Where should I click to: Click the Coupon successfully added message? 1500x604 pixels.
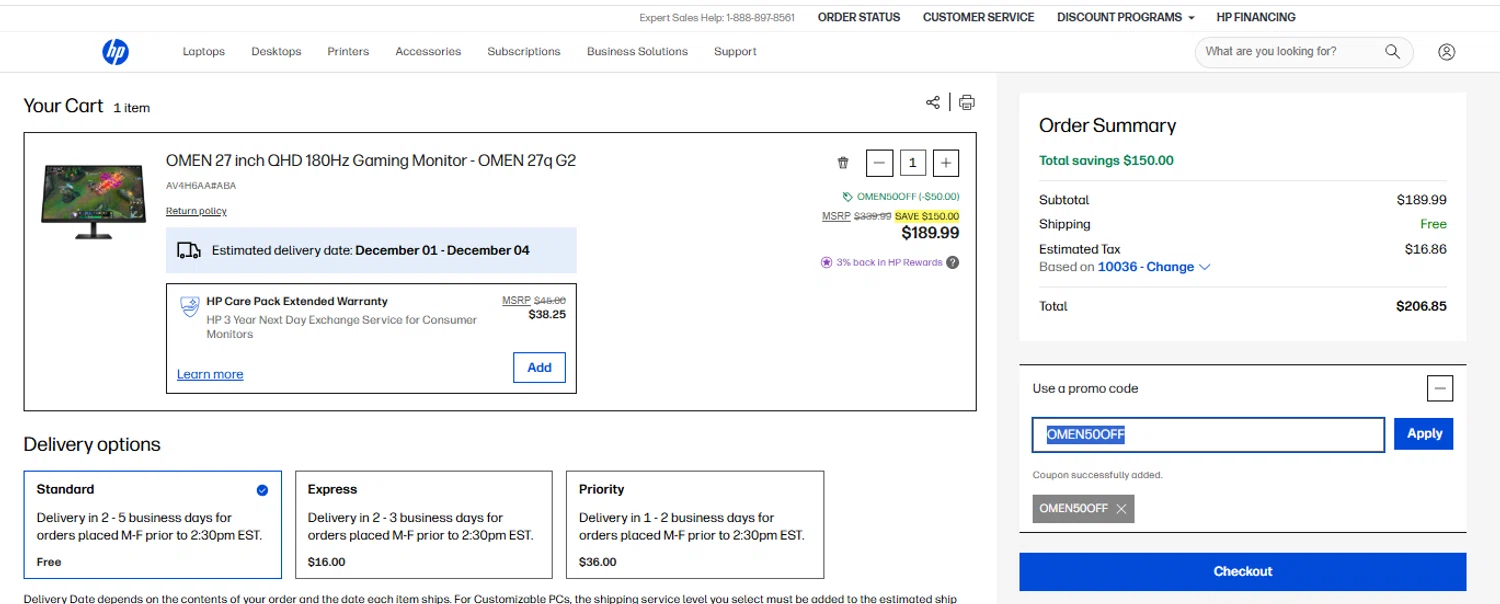point(1098,475)
